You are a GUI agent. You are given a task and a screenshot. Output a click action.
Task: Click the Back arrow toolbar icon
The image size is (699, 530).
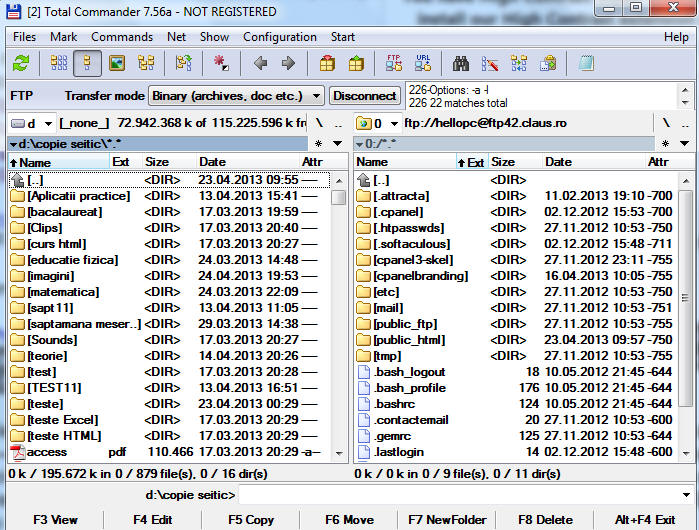click(x=261, y=64)
